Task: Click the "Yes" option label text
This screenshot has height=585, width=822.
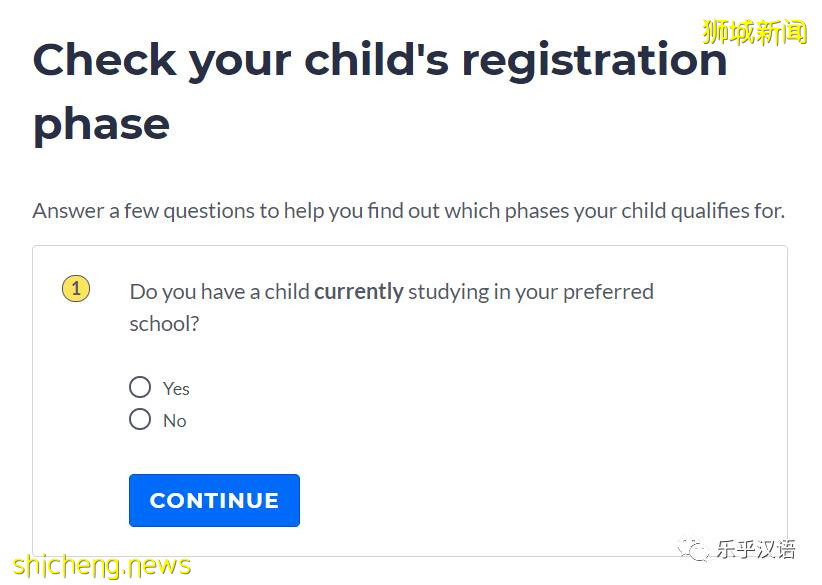Action: [x=176, y=389]
